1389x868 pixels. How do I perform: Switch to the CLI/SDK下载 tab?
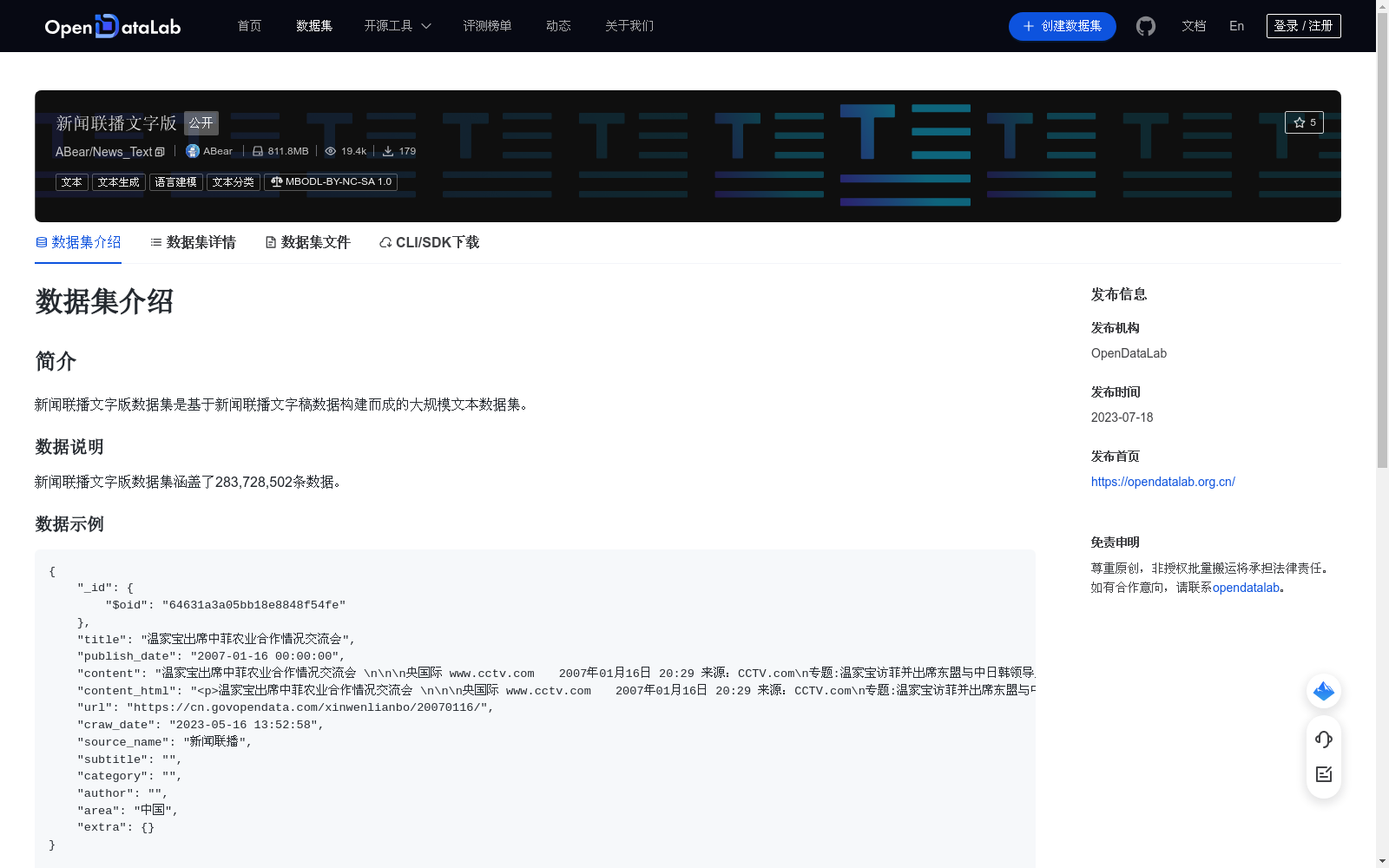click(429, 242)
